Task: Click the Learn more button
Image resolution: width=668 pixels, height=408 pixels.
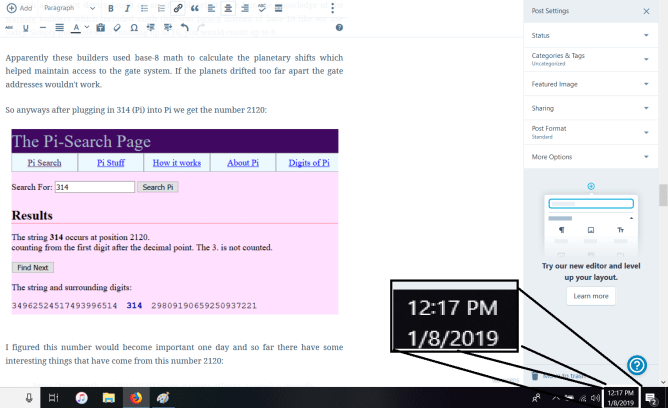Action: pos(589,296)
